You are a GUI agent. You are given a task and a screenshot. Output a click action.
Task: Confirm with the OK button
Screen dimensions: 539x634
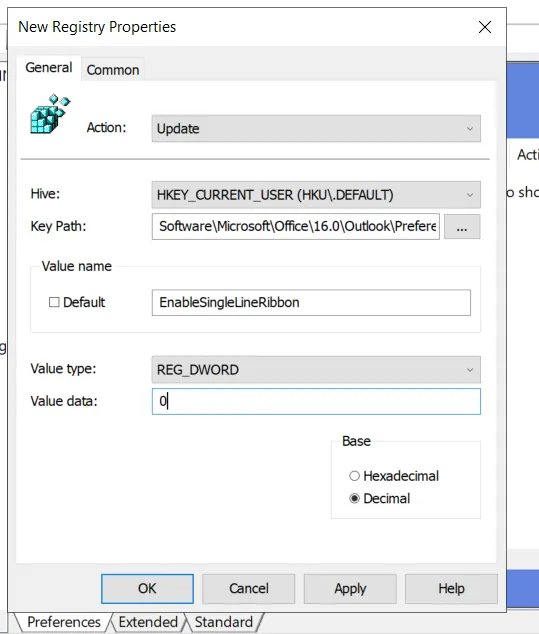(x=147, y=589)
